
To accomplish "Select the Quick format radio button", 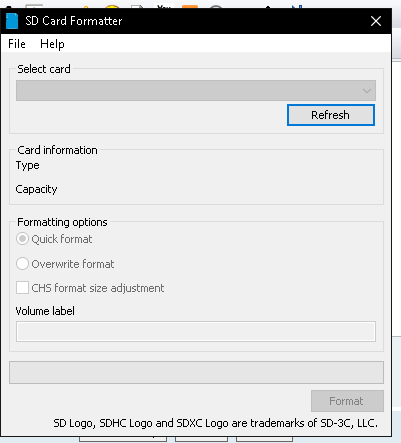I will (x=22, y=239).
